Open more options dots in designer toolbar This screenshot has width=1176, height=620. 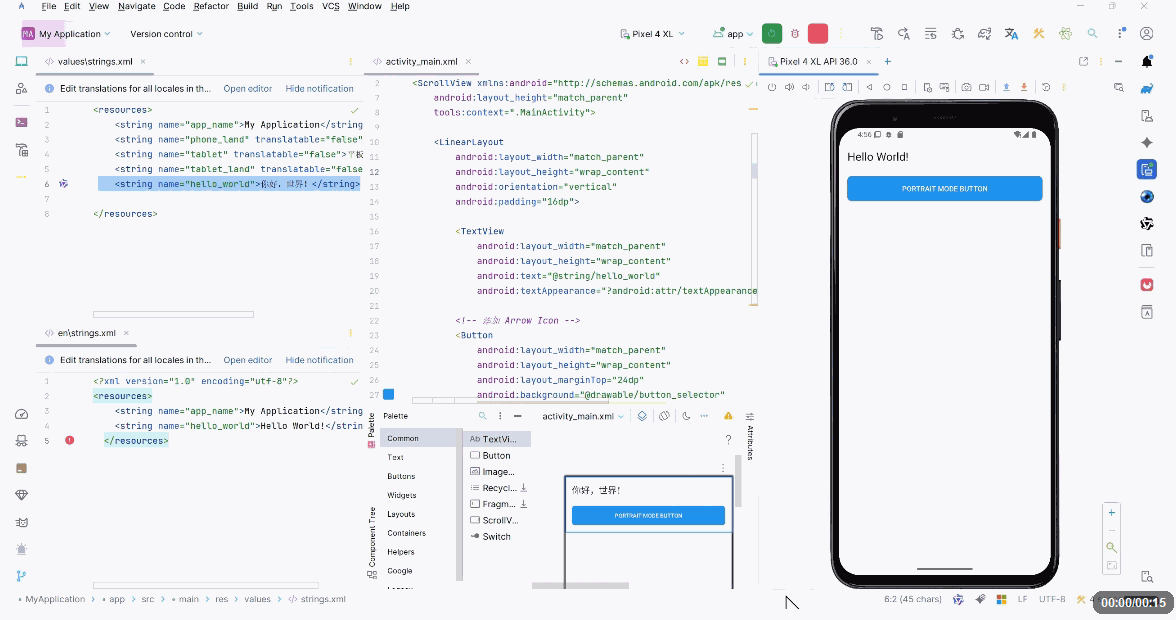tap(704, 415)
